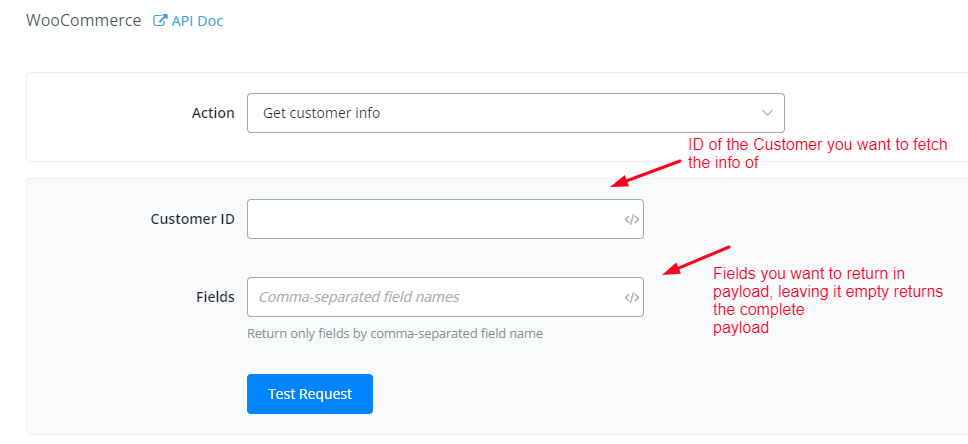Open the API Doc link

[197, 21]
